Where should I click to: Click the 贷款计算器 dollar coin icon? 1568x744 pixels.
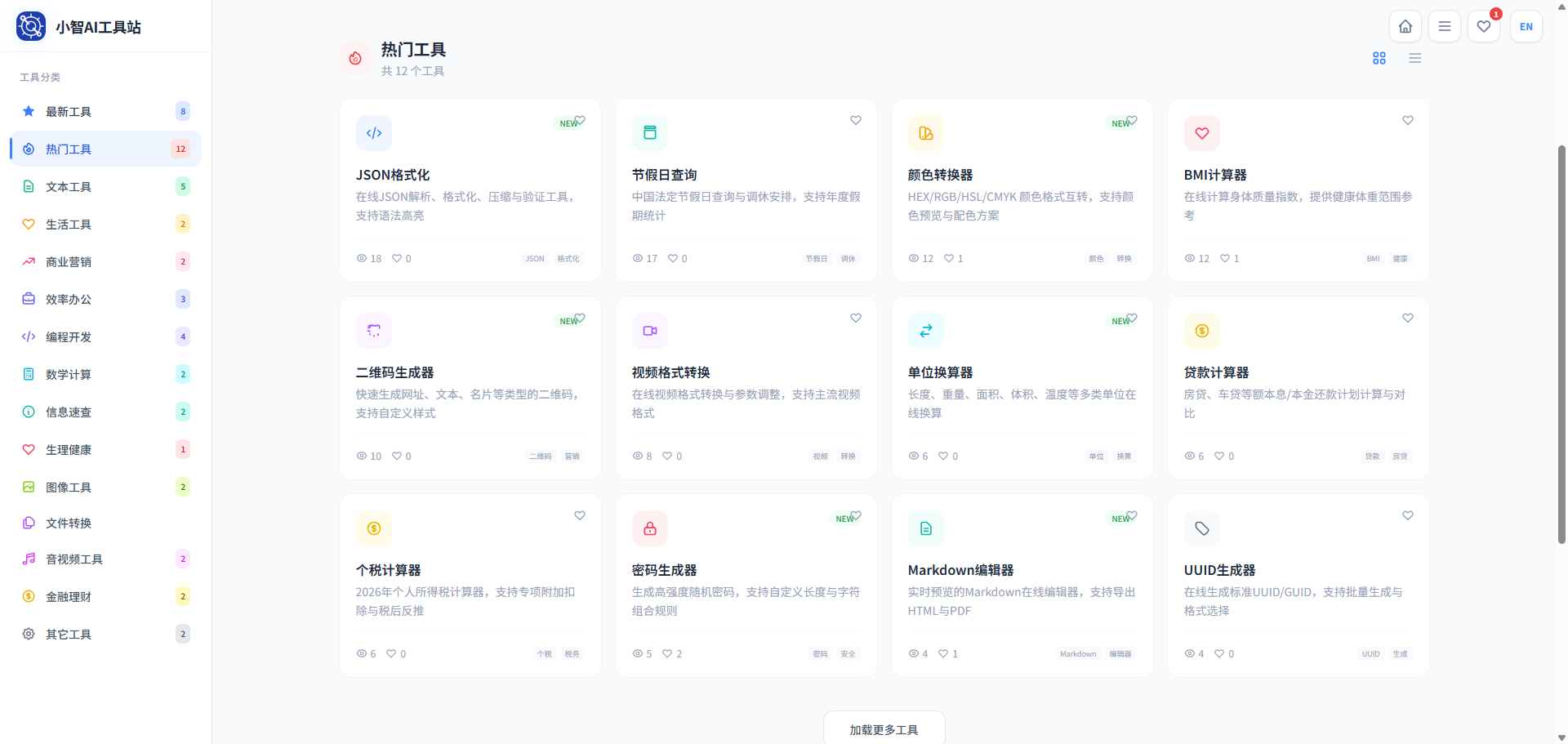(x=1202, y=331)
